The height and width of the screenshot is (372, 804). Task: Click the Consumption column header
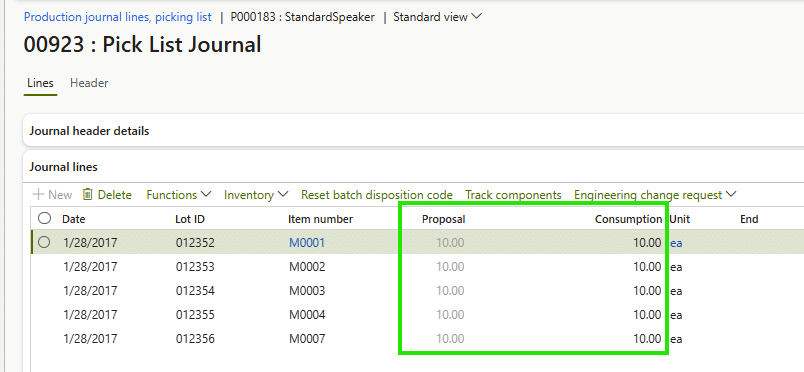coord(629,219)
